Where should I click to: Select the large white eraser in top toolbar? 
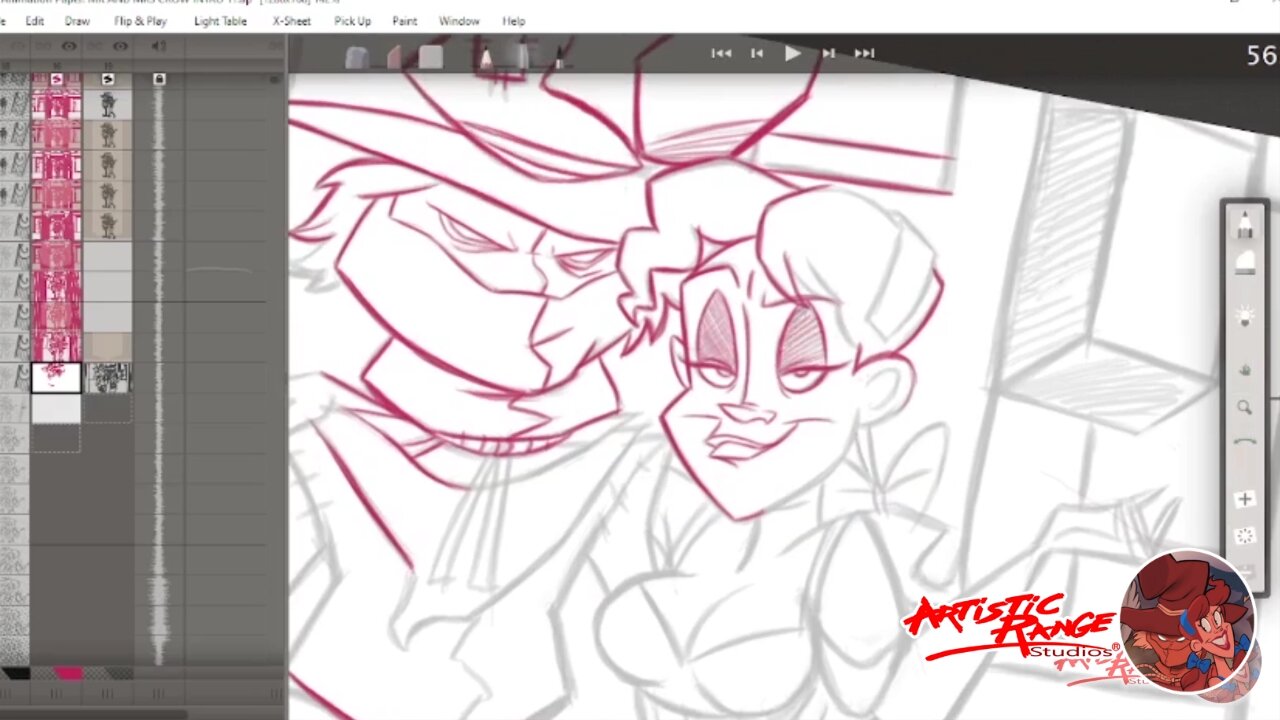(431, 57)
